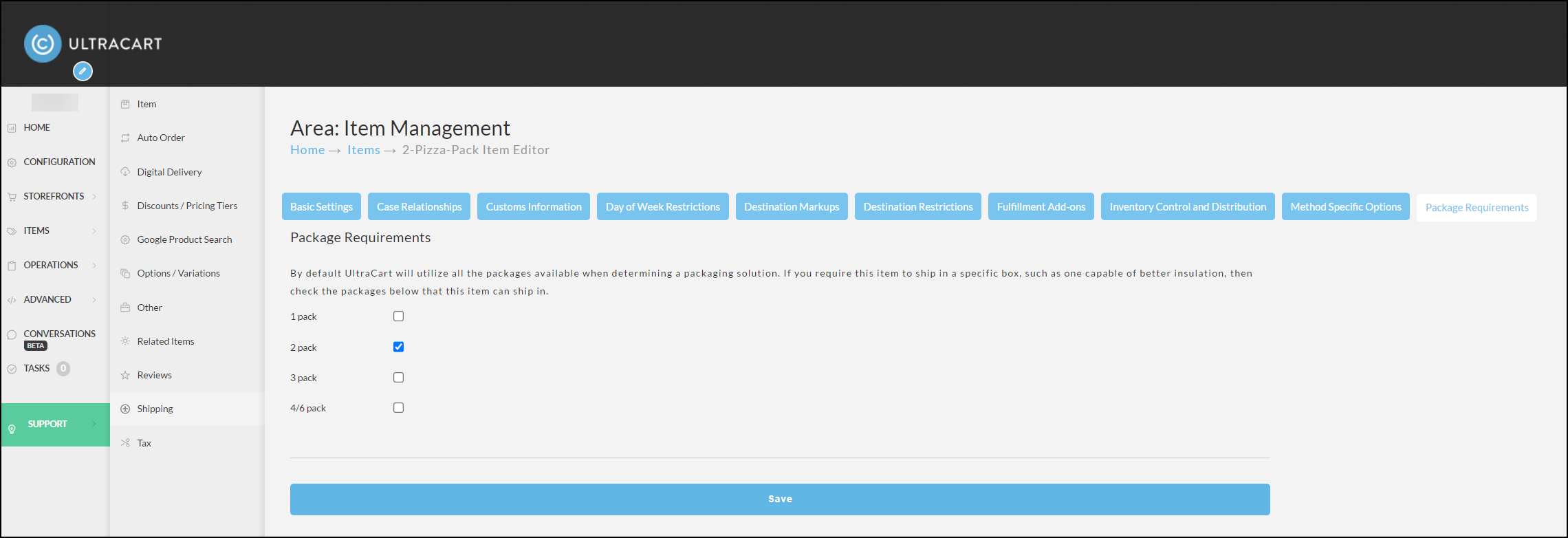Uncheck the 2 pack checkbox
The width and height of the screenshot is (1568, 538).
(398, 347)
